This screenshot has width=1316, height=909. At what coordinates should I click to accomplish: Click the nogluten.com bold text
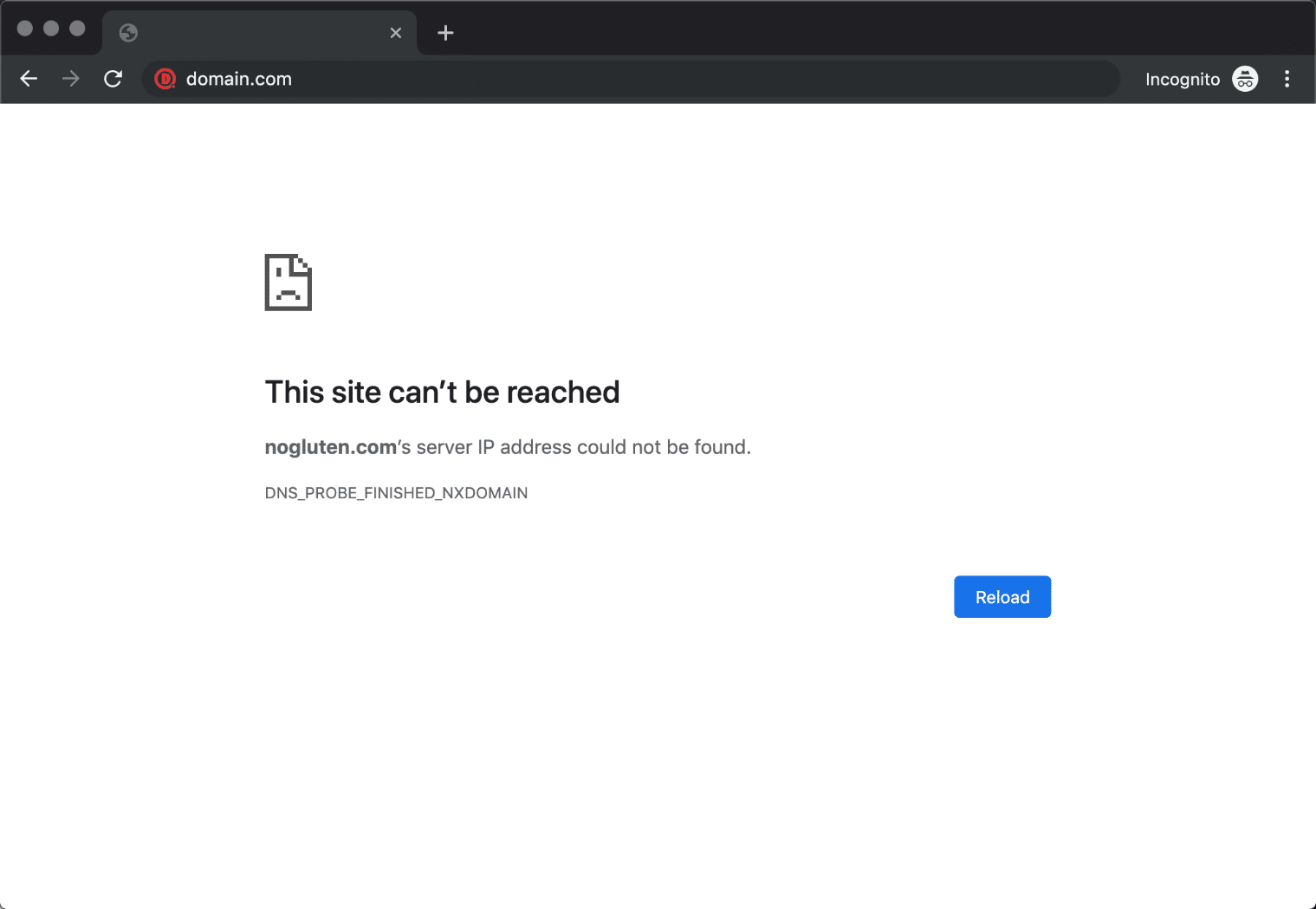(x=329, y=447)
